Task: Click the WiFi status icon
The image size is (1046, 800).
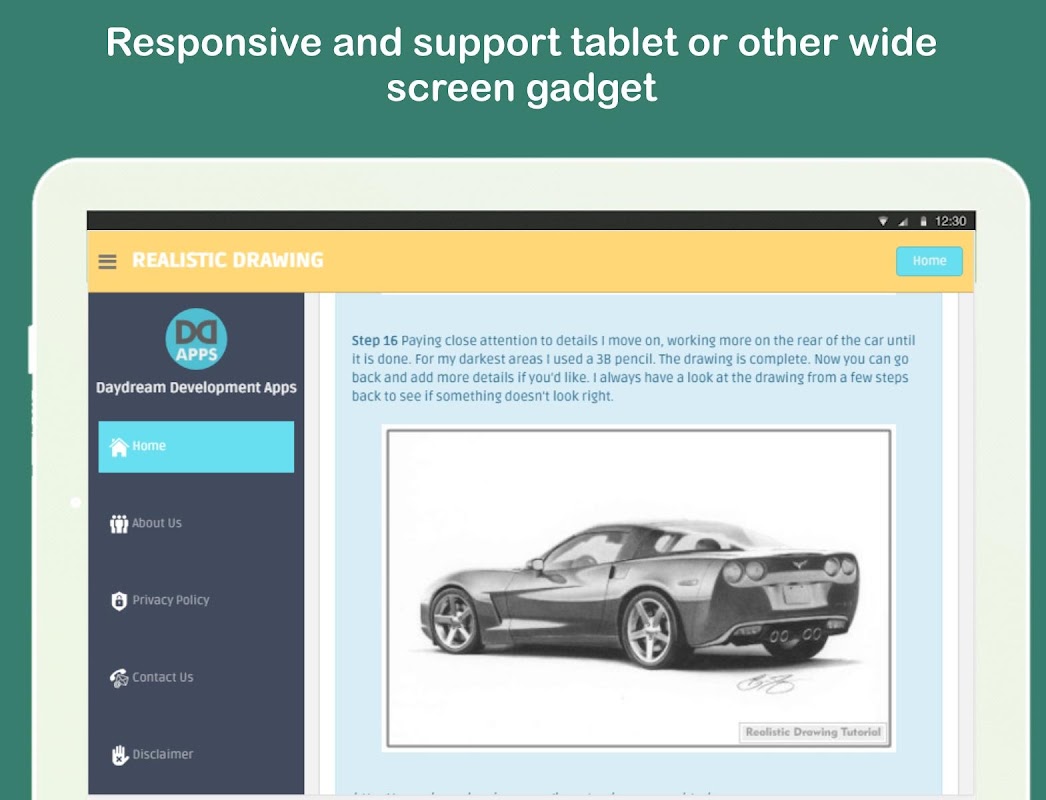Action: pos(883,221)
